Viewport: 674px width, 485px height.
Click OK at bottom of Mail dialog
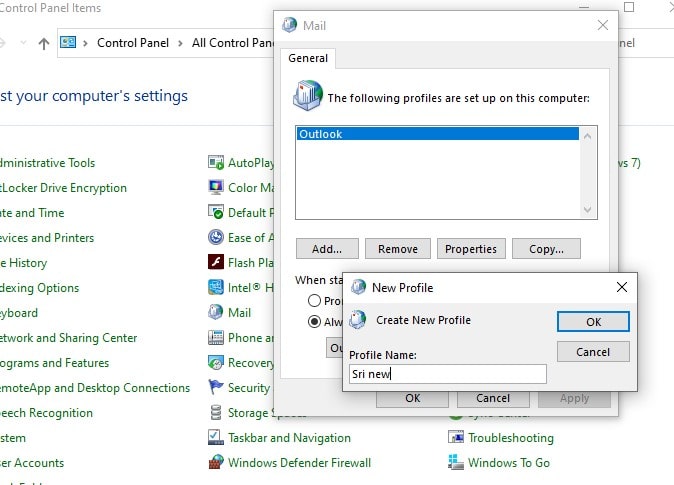tap(413, 399)
